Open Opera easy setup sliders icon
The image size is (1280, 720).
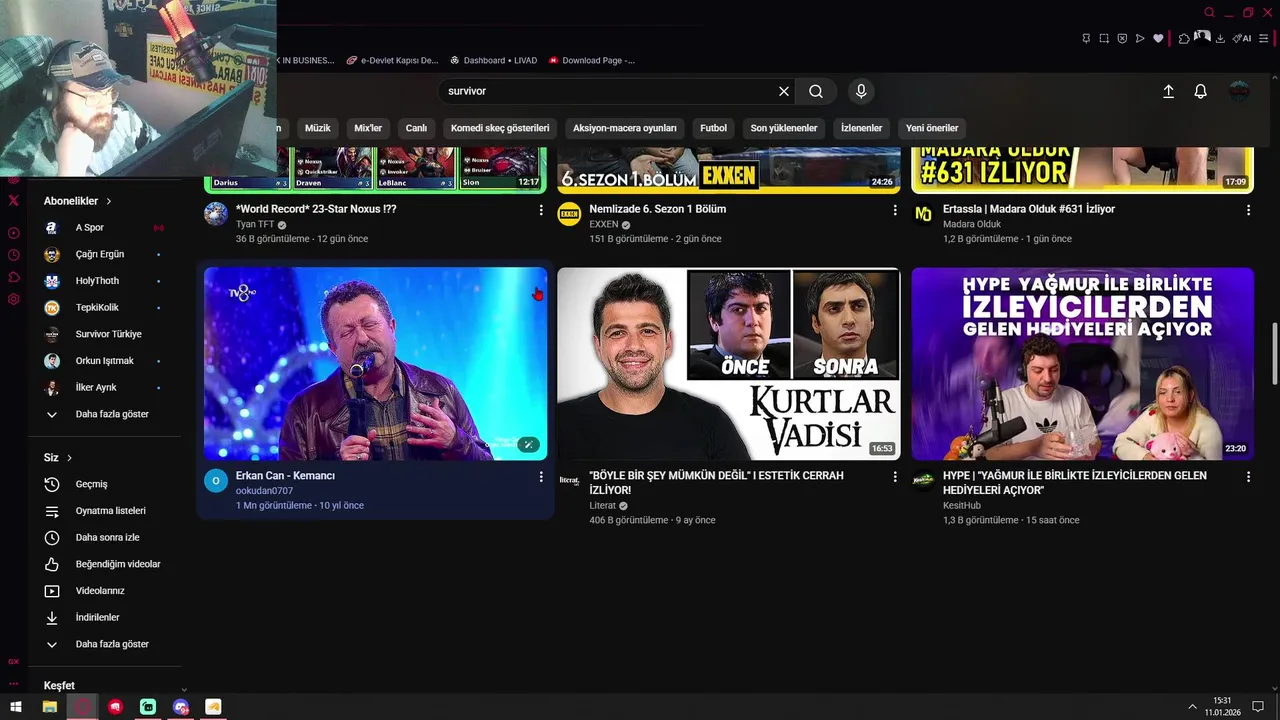tap(1264, 38)
